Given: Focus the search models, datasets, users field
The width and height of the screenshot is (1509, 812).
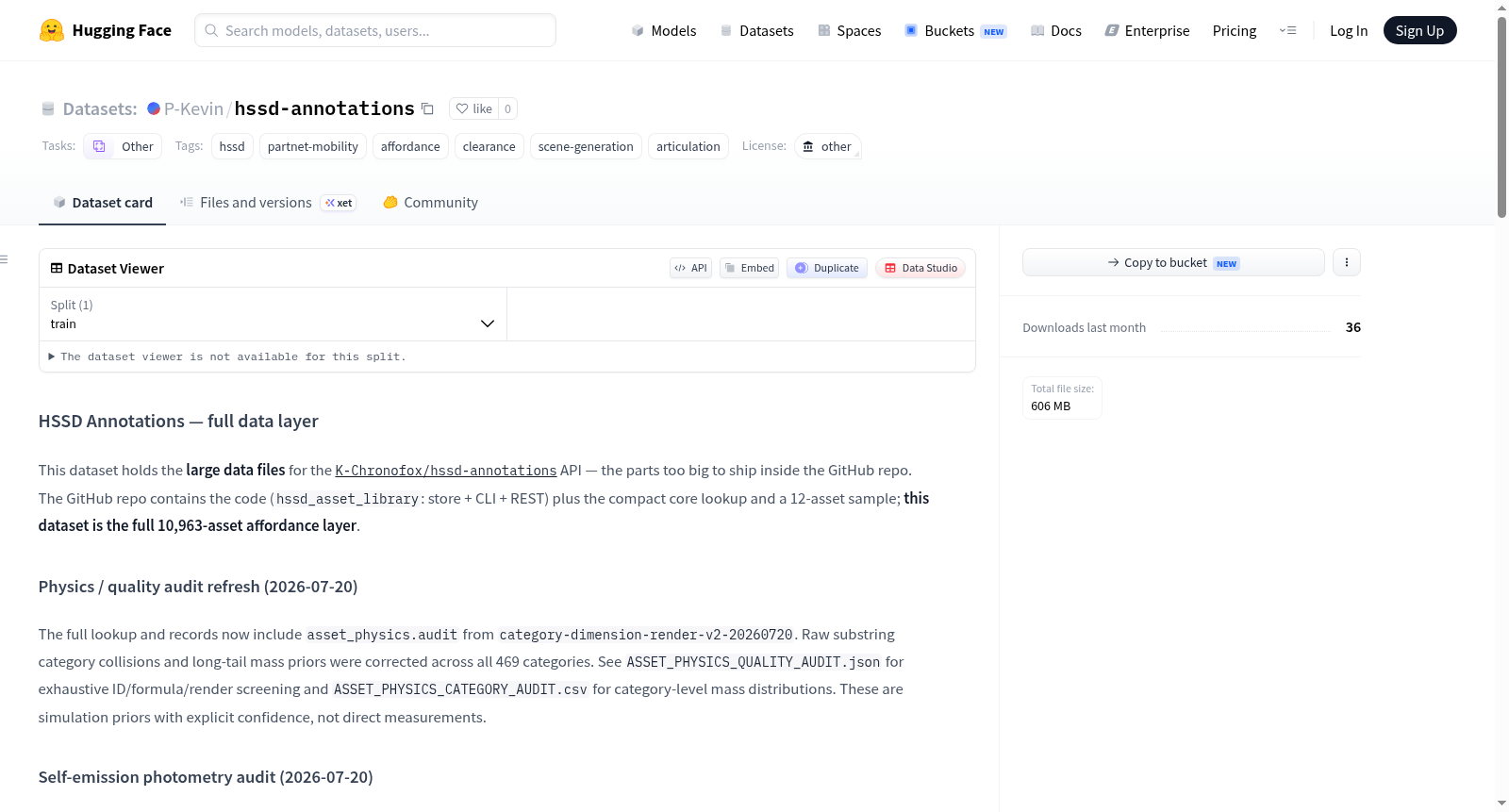Looking at the screenshot, I should click(375, 30).
